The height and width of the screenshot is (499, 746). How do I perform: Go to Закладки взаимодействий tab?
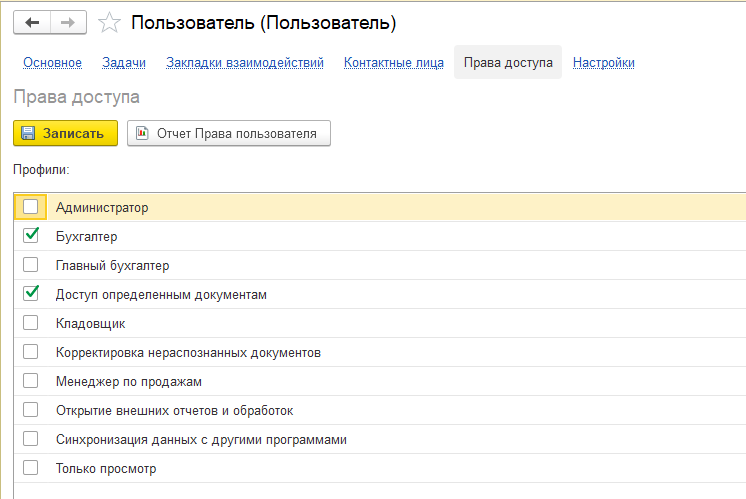point(245,62)
